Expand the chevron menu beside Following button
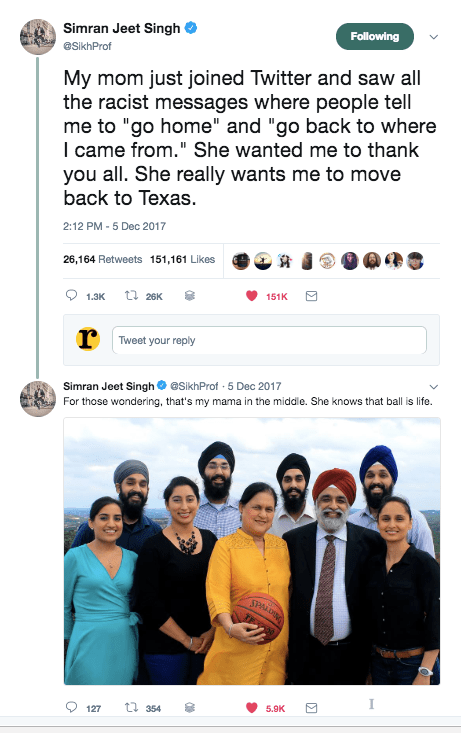 click(x=434, y=37)
